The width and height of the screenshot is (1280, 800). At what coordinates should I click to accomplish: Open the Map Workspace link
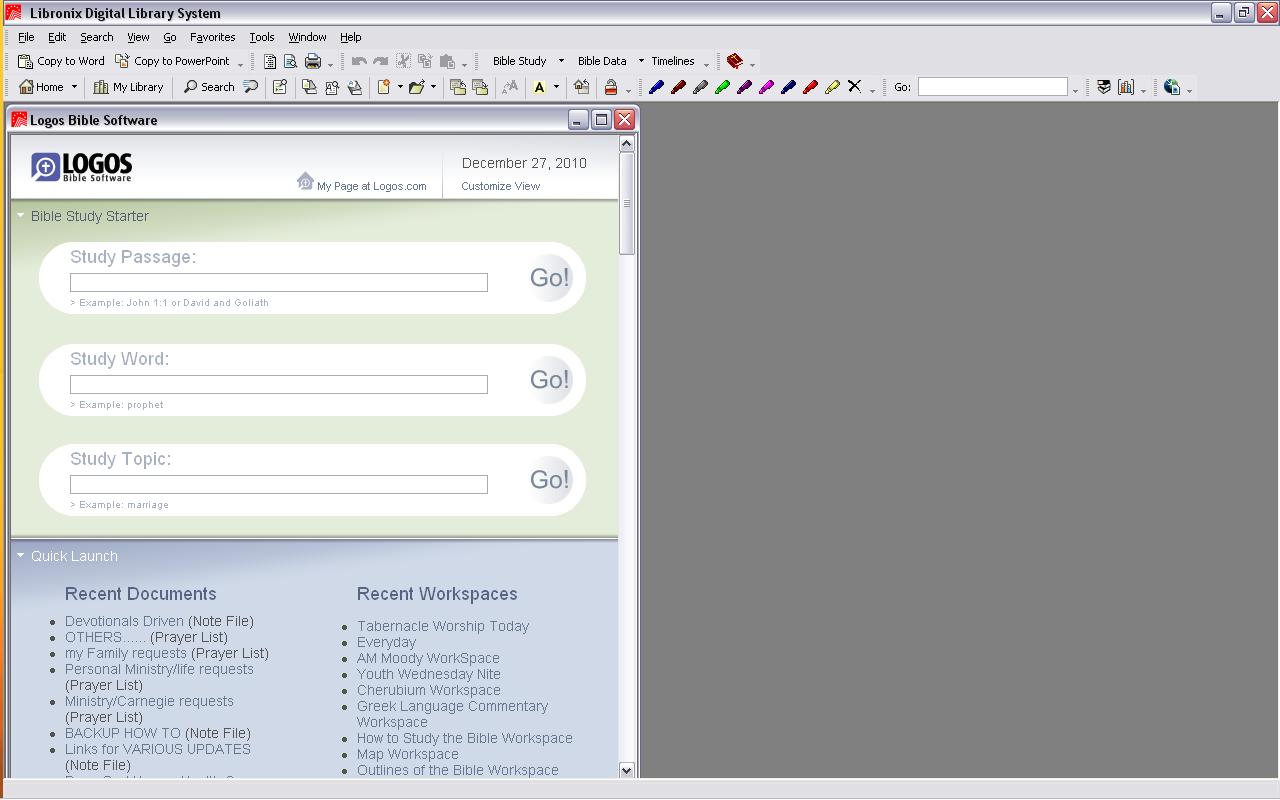click(407, 754)
